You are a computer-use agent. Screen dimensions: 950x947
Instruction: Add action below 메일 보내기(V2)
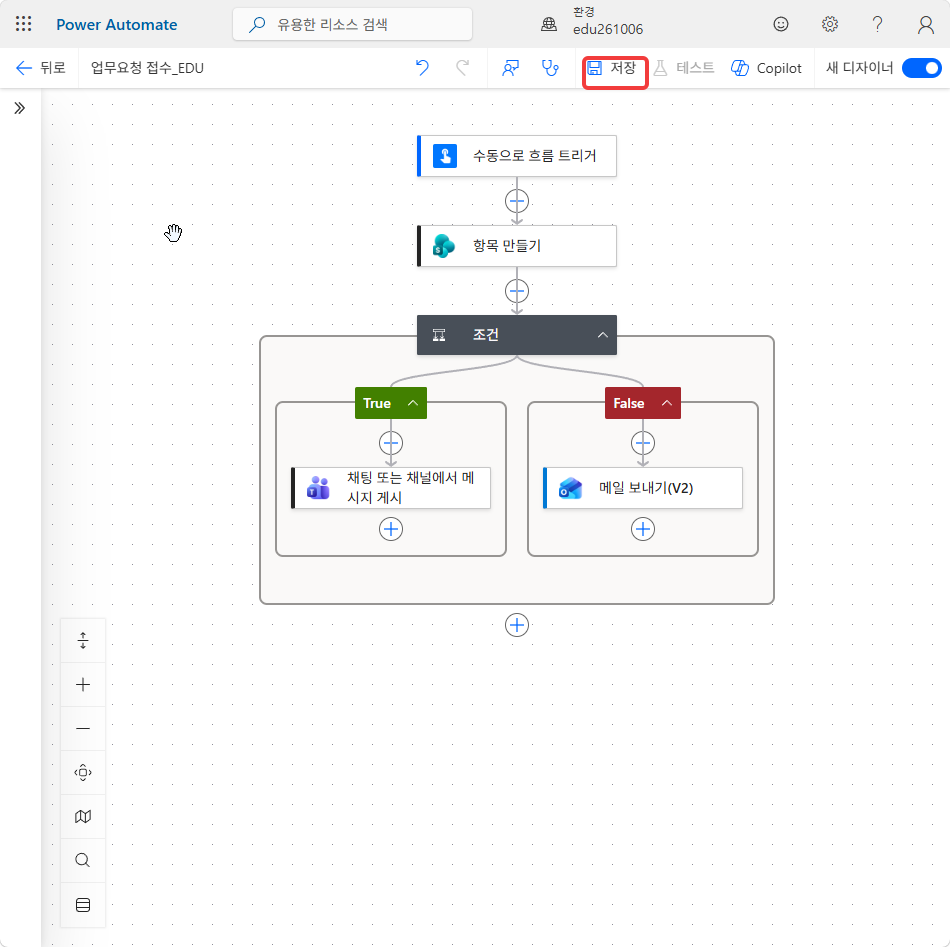coord(643,529)
